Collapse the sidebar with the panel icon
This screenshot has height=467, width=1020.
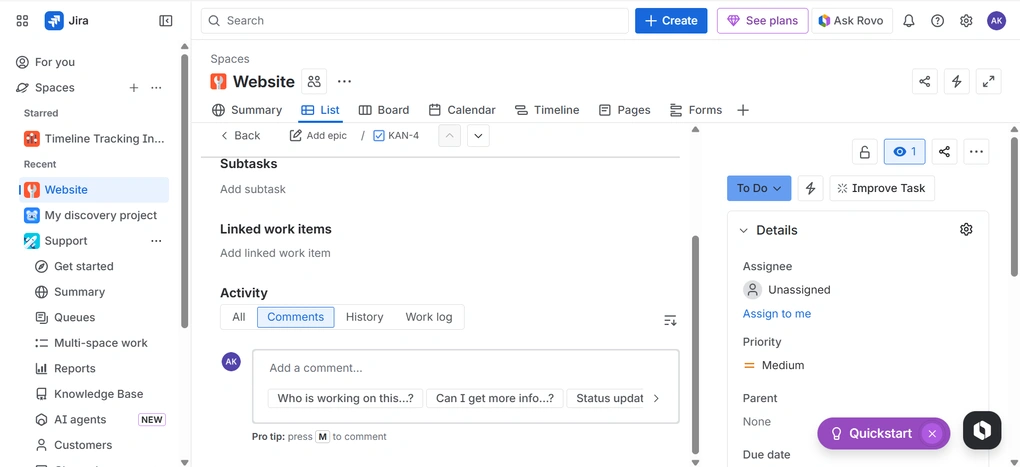tap(166, 21)
